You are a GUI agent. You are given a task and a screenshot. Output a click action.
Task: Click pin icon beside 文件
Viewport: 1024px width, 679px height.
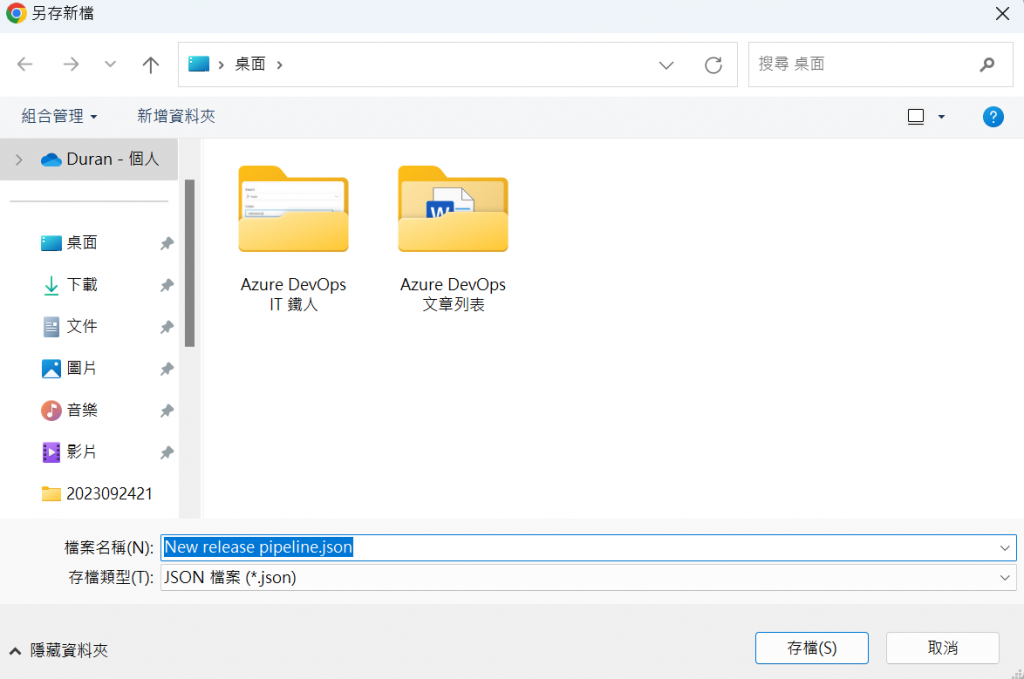coord(167,327)
